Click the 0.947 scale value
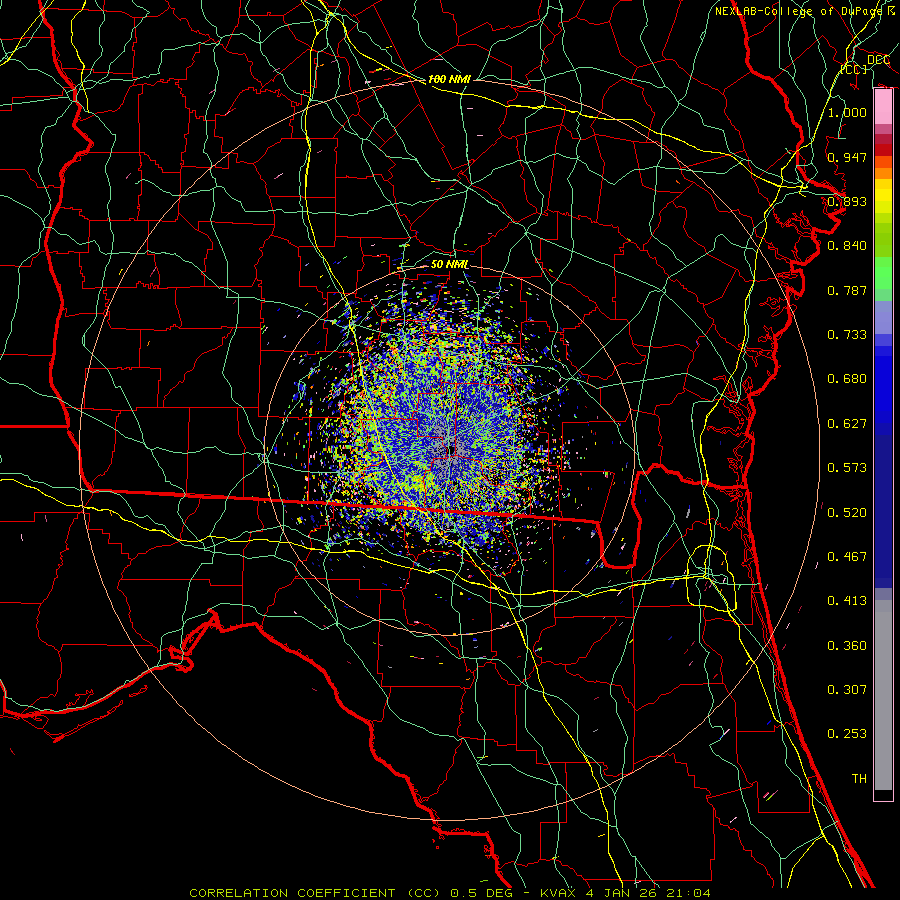This screenshot has width=900, height=900. 847,157
